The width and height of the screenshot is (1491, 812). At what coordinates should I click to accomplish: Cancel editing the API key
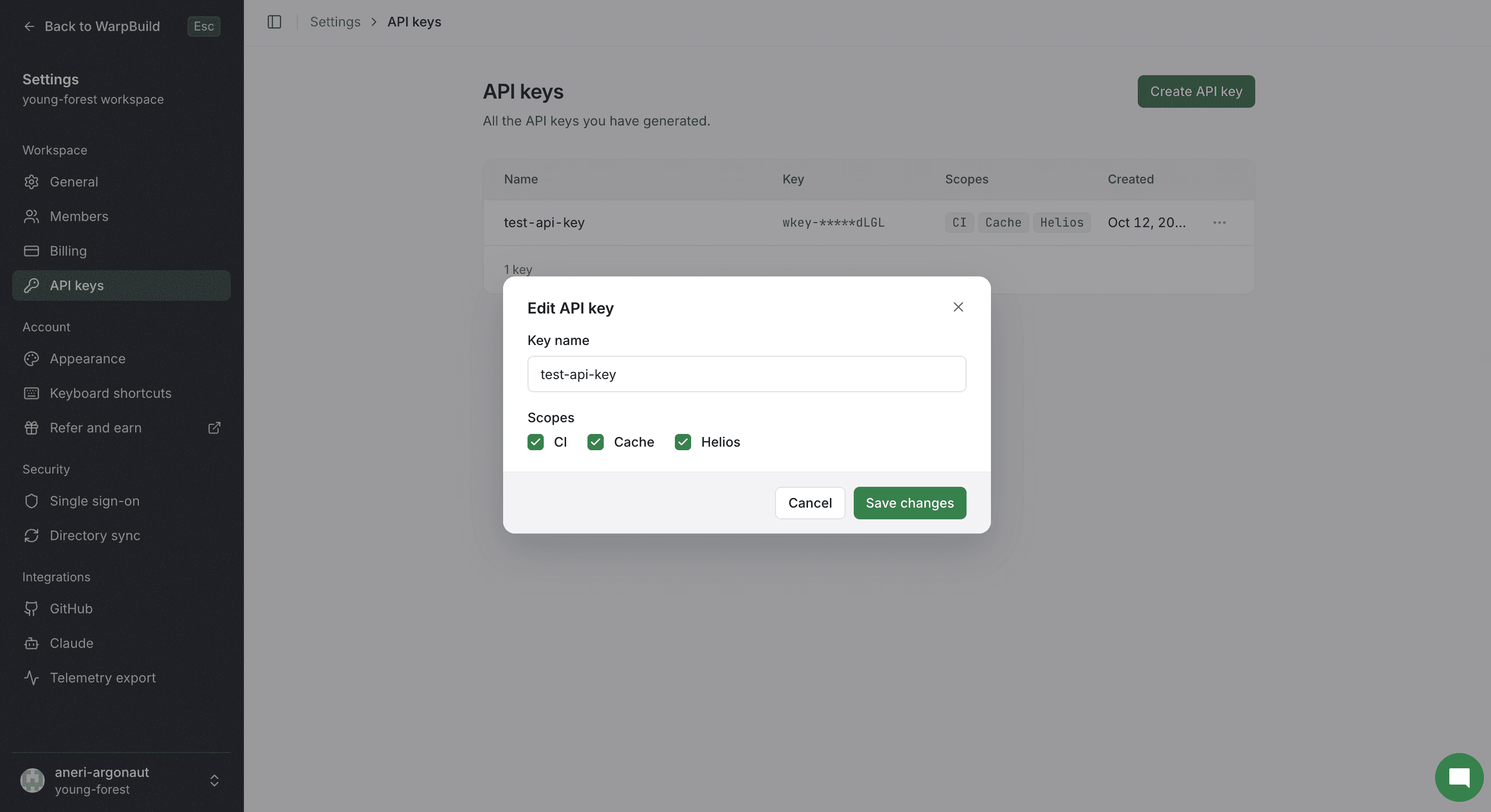pyautogui.click(x=810, y=503)
